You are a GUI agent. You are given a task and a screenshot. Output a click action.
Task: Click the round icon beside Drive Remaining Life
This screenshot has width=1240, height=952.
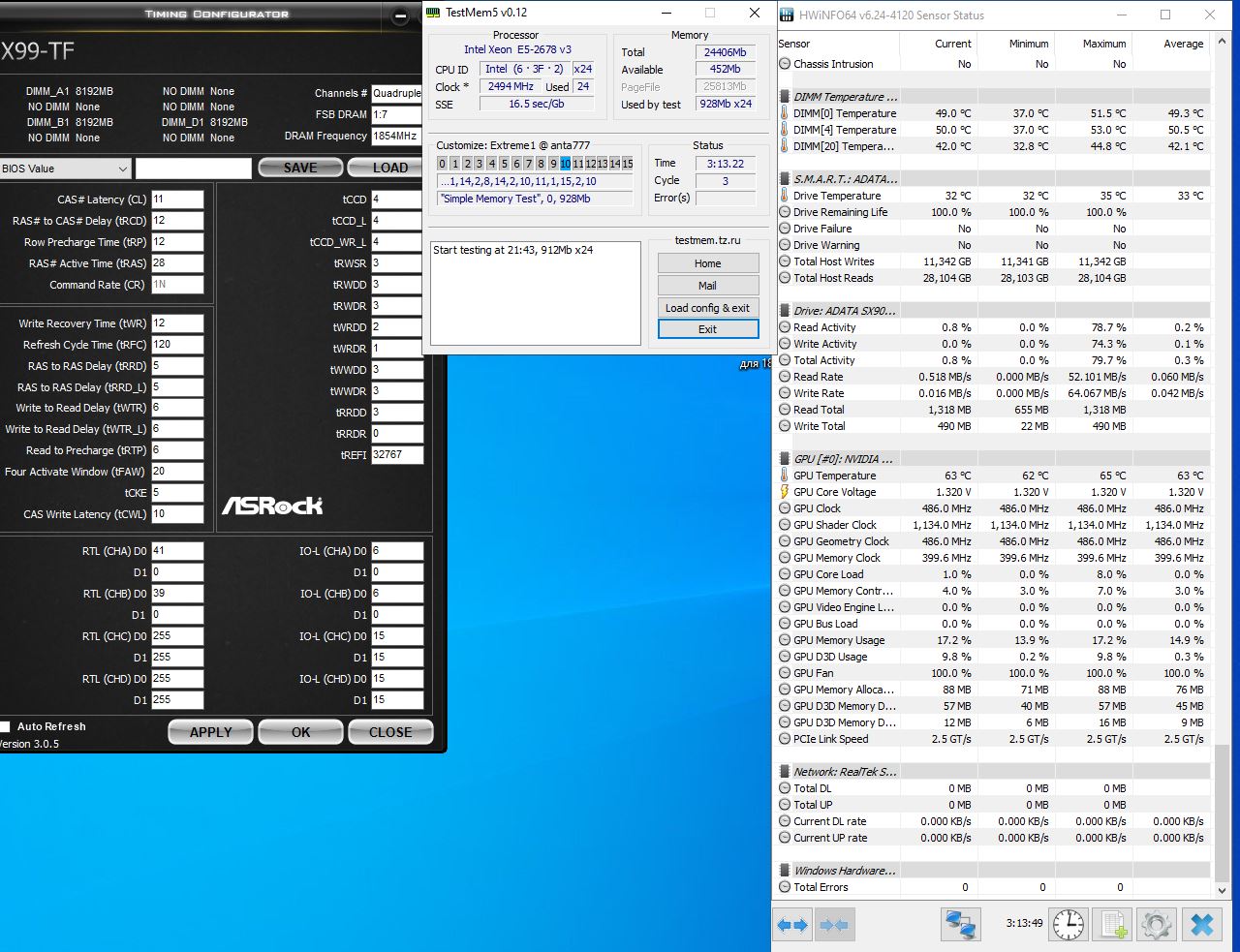click(785, 212)
